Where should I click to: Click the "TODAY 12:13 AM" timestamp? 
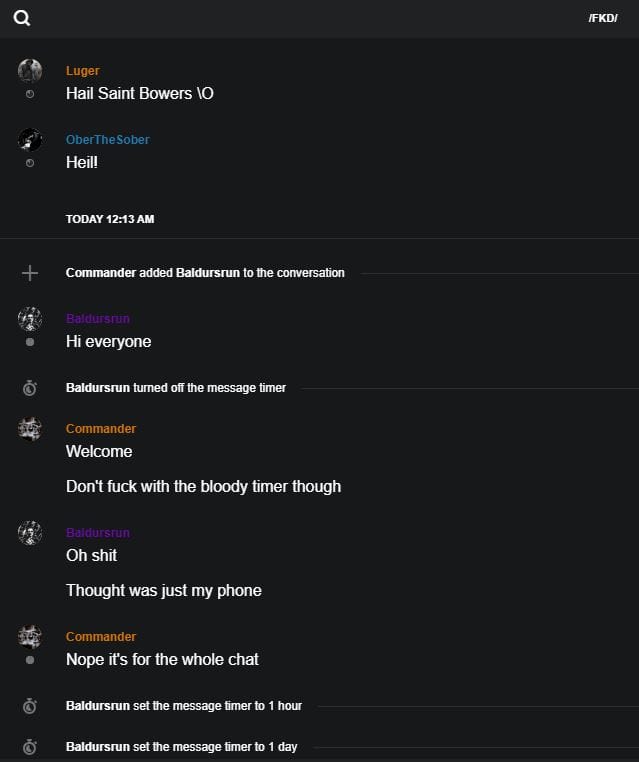110,219
